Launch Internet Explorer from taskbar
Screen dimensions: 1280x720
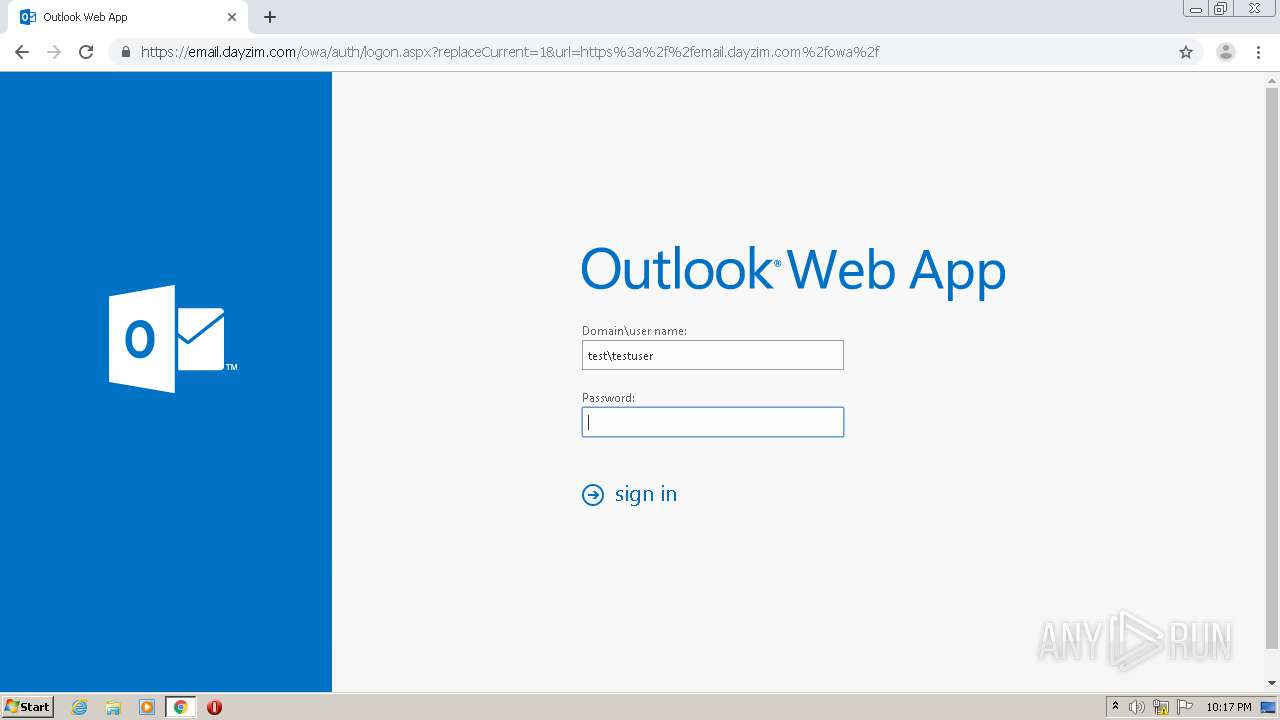tap(80, 707)
